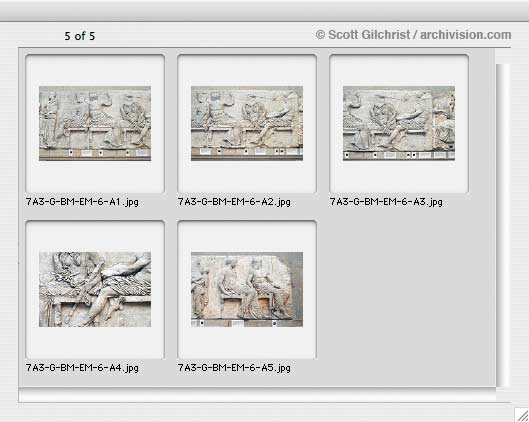Click filename label 7A3-G-BM-EM-6-A1.jpg

(82, 202)
